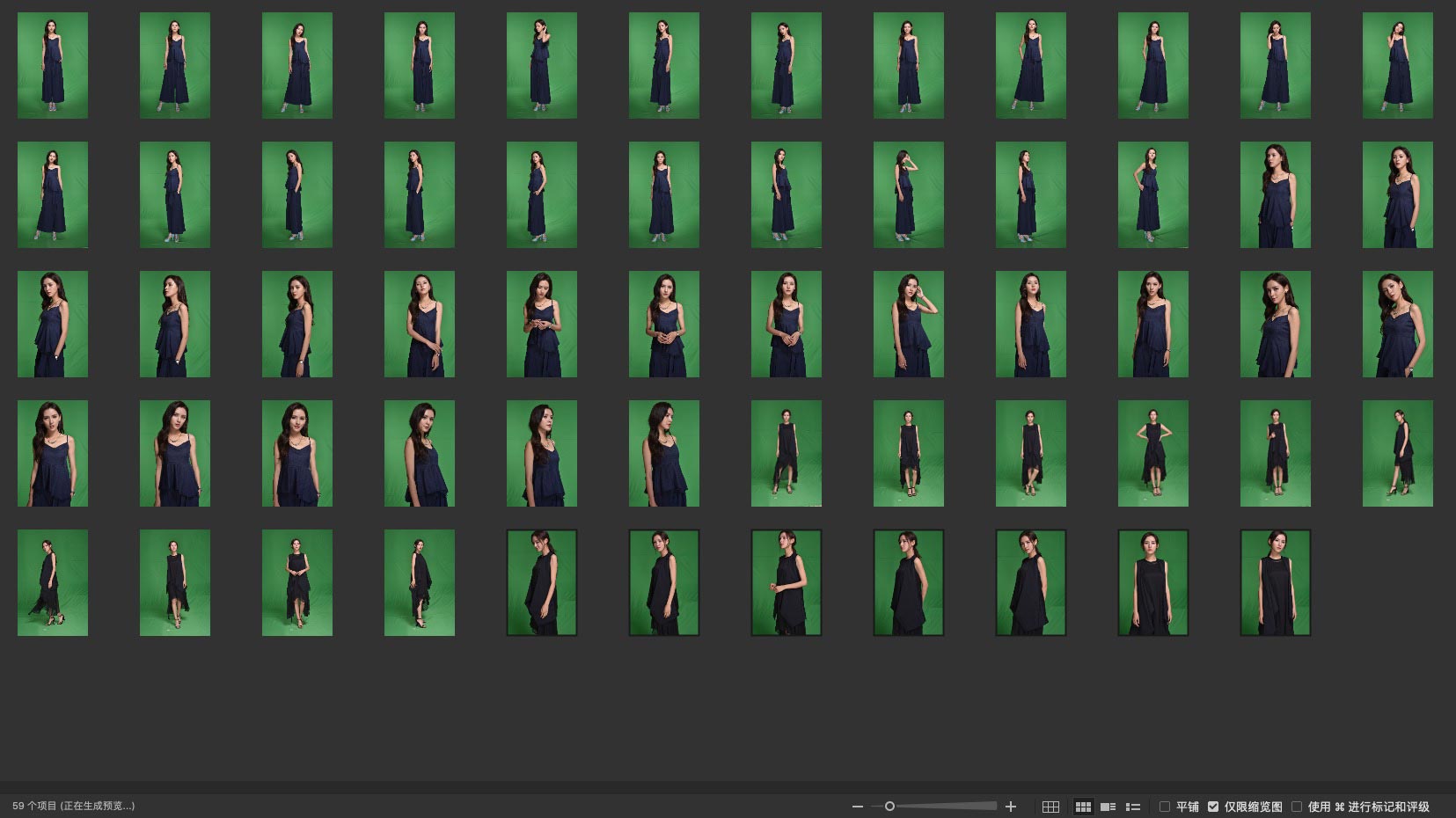Select black dress hands-on-hips full-body thumbnail

tap(1152, 453)
